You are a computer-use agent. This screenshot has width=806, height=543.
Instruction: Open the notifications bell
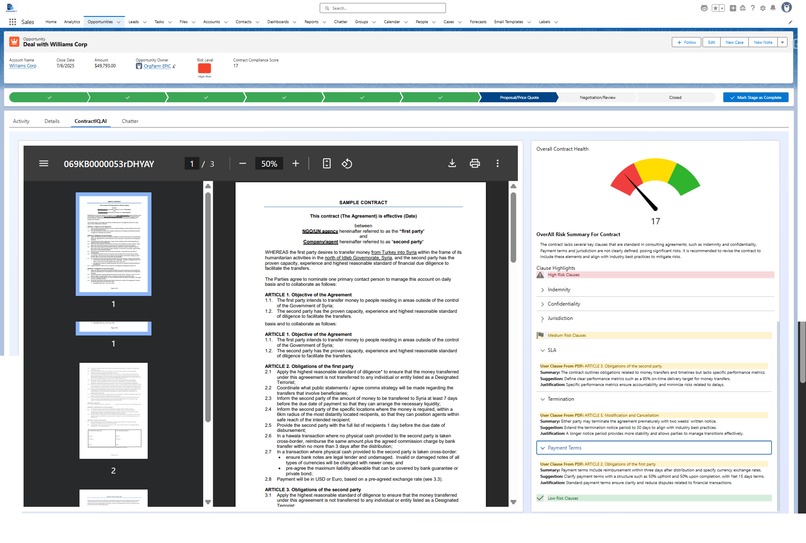tap(773, 8)
